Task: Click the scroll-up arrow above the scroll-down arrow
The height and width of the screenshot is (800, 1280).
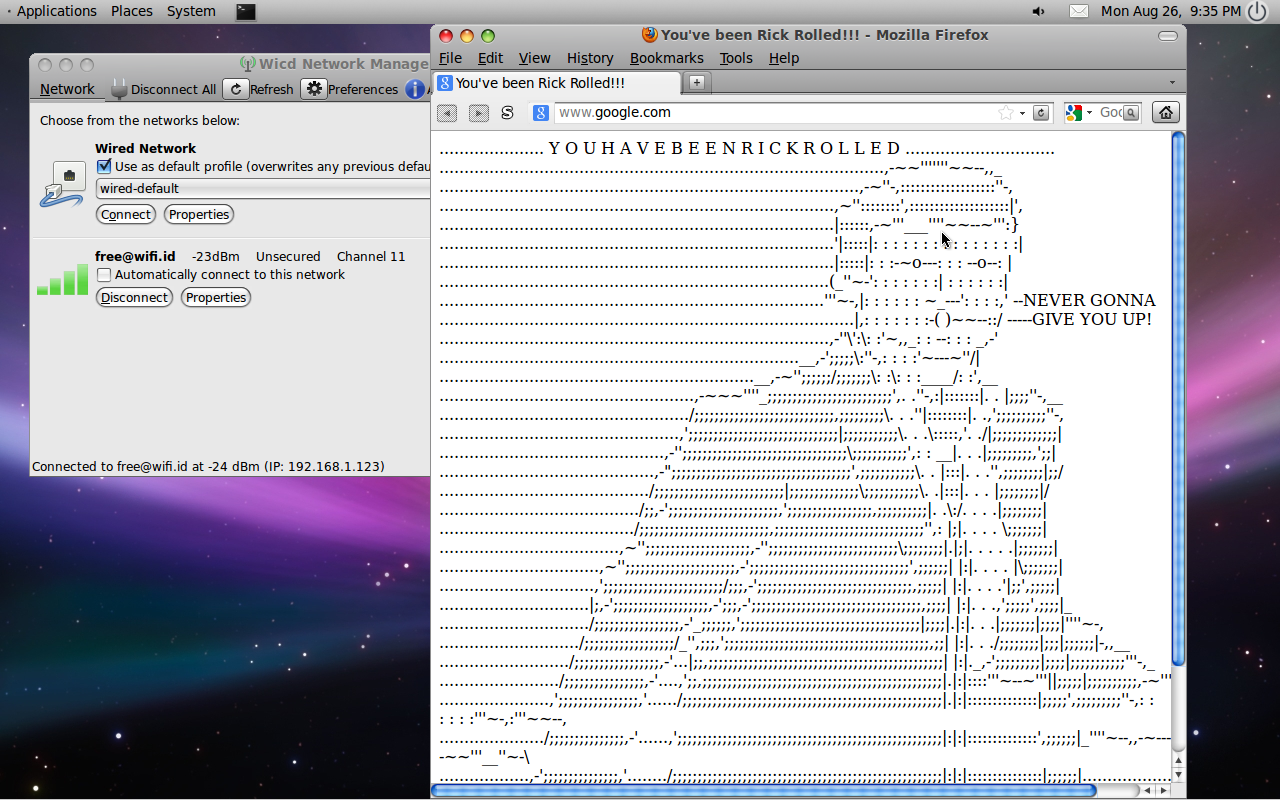Action: coord(1178,760)
